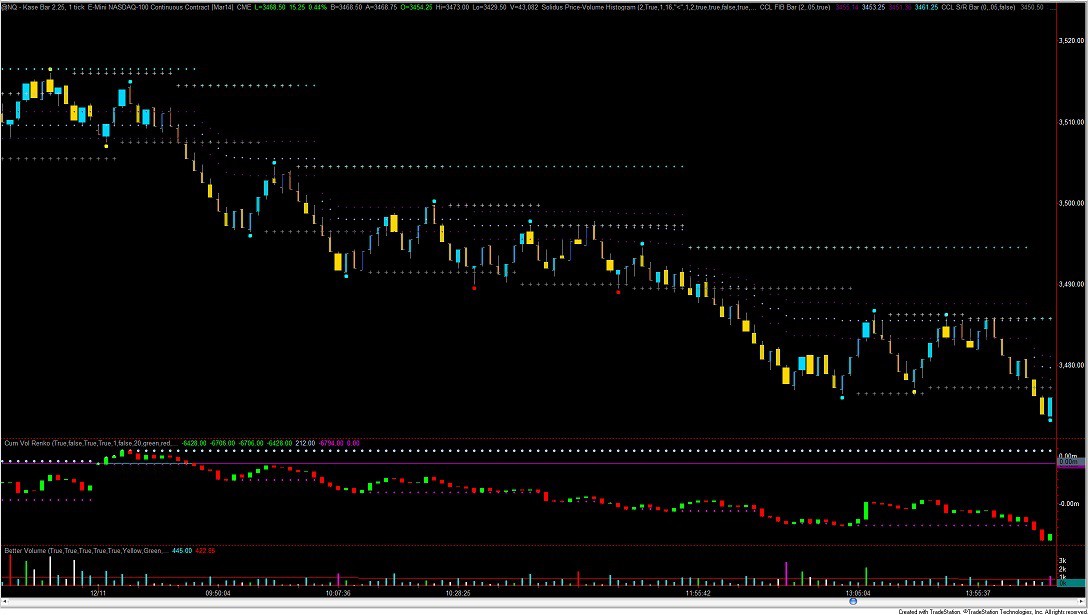The height and width of the screenshot is (615, 1088).
Task: Click the 09:50:04 time axis label
Action: point(218,593)
